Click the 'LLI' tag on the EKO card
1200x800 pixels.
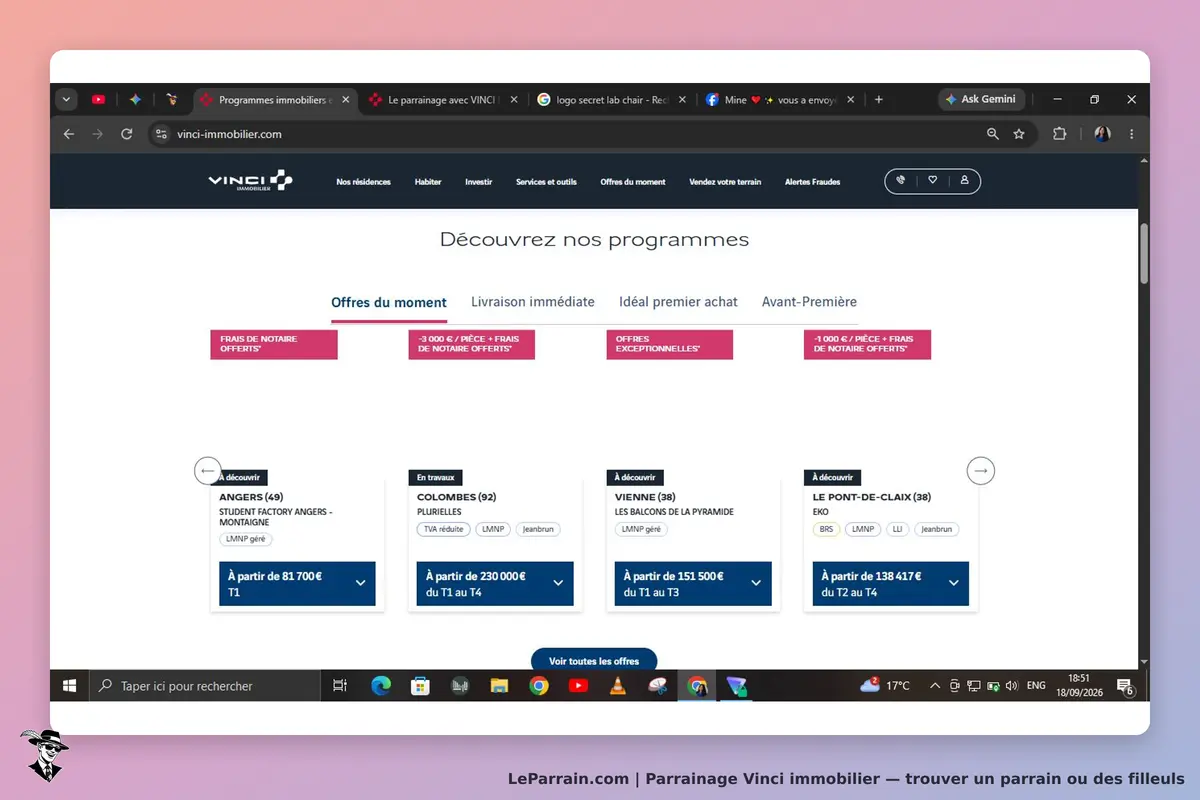tap(898, 529)
